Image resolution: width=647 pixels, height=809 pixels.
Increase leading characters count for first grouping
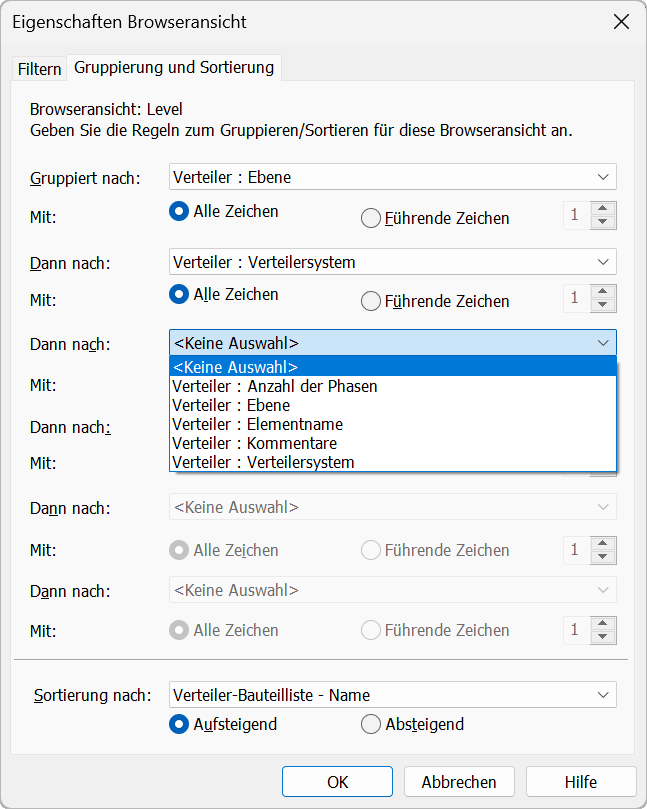602,209
